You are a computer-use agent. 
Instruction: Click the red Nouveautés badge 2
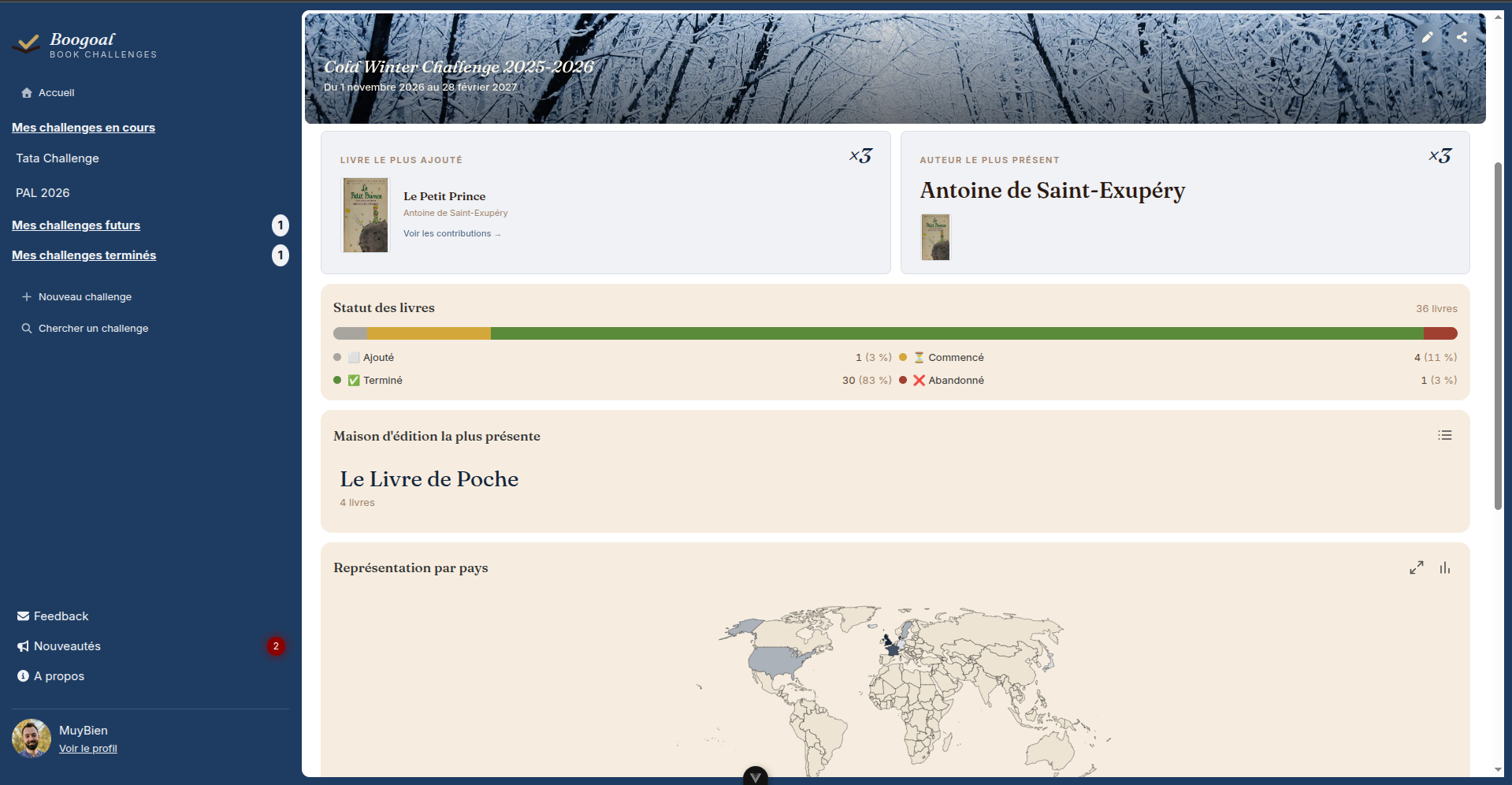tap(276, 646)
